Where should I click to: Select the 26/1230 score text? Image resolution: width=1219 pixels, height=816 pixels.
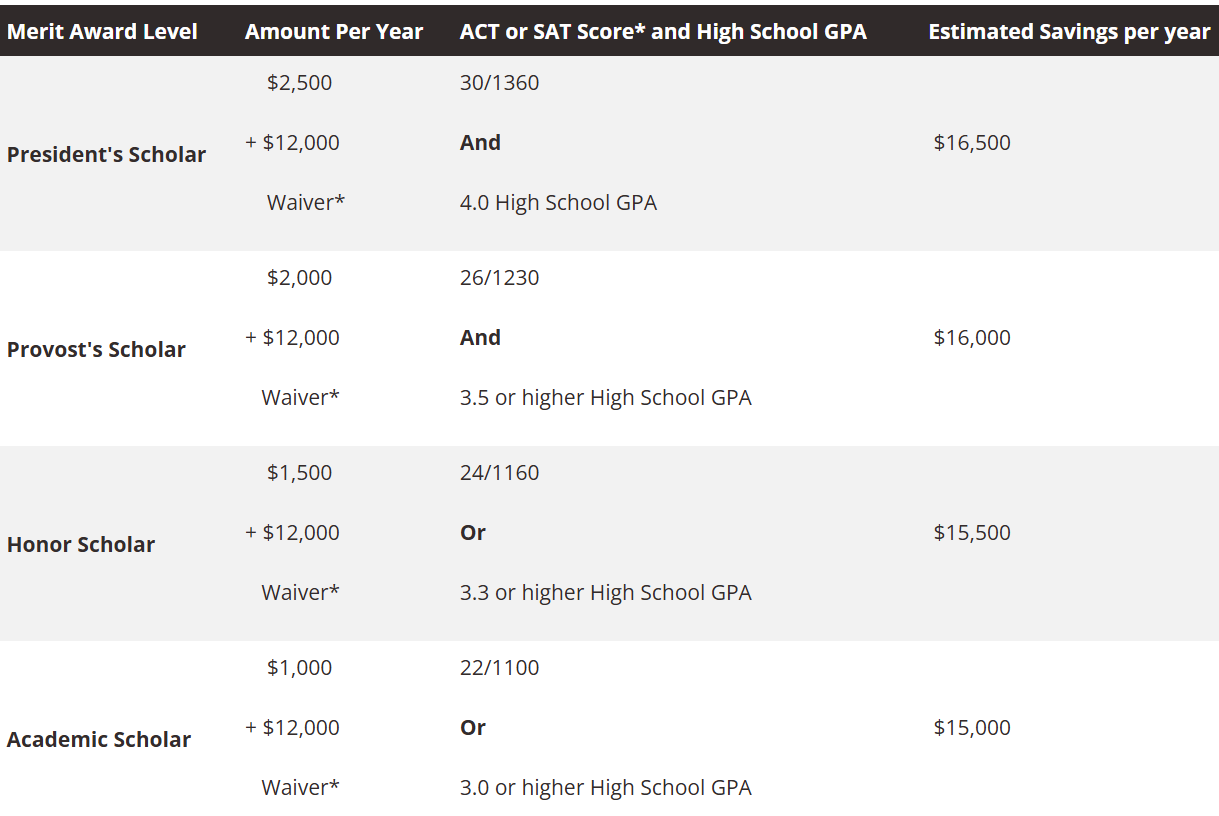[499, 277]
